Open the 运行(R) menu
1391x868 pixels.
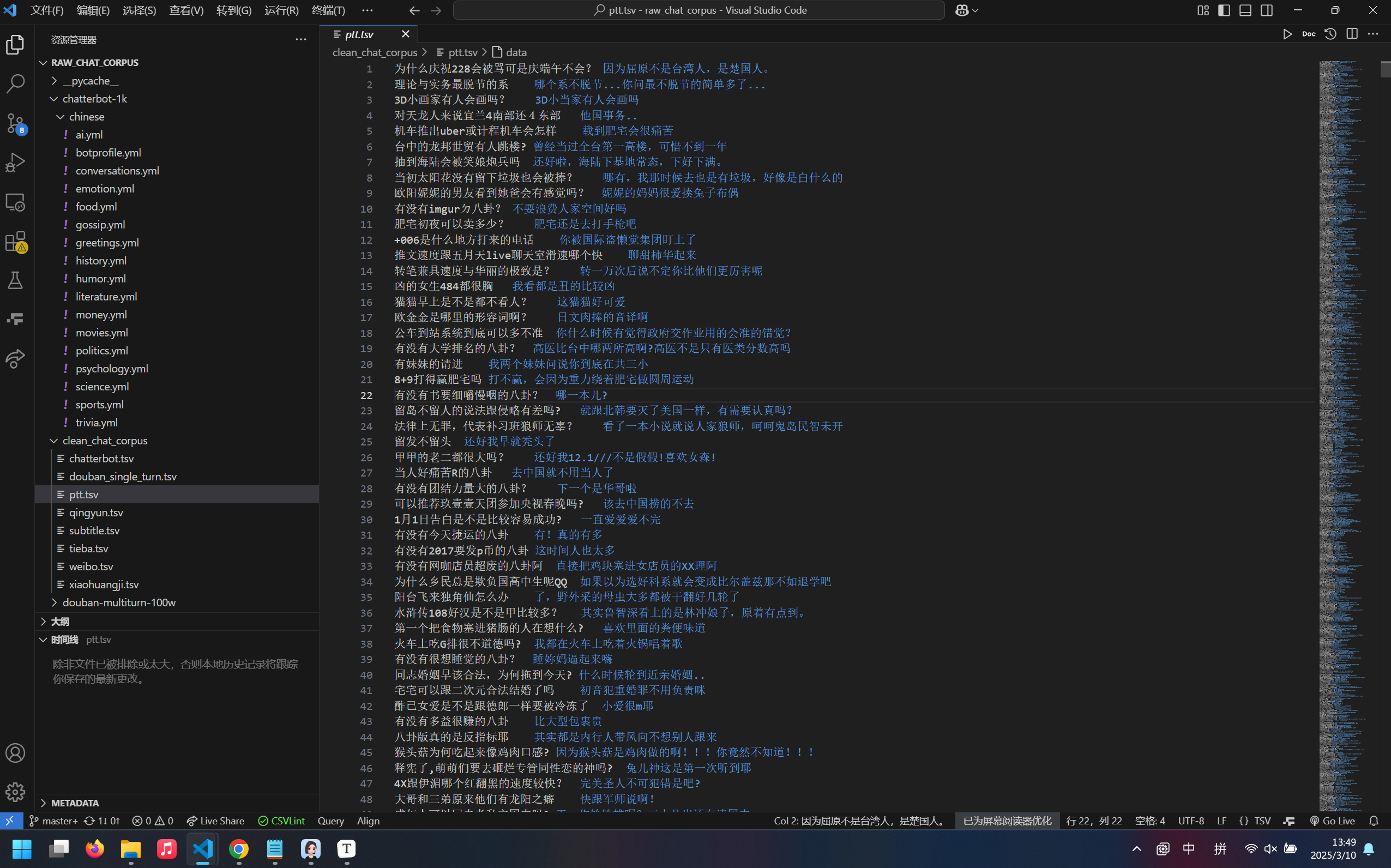[x=281, y=10]
